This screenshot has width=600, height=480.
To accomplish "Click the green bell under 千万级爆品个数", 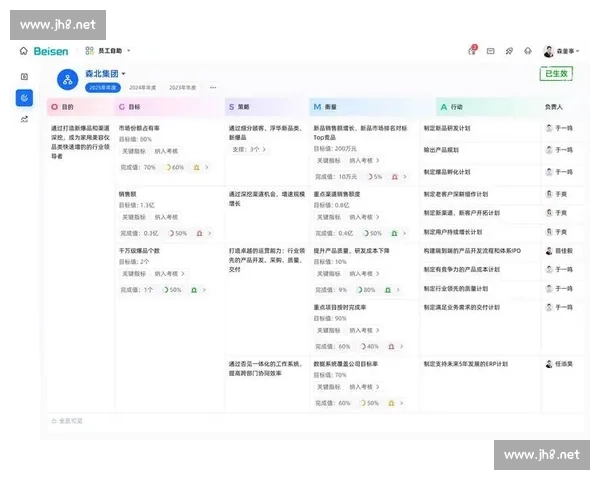I will [x=194, y=290].
